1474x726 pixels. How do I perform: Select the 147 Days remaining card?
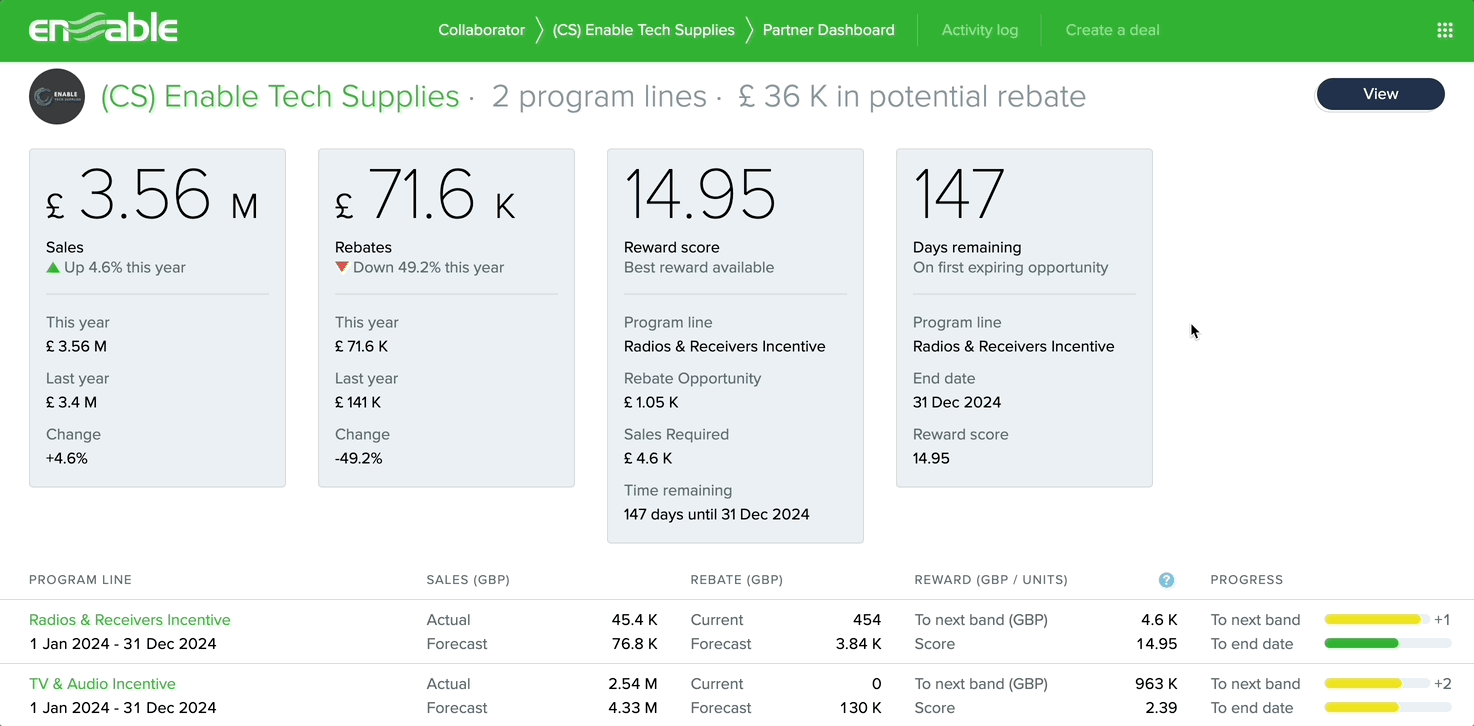1024,318
